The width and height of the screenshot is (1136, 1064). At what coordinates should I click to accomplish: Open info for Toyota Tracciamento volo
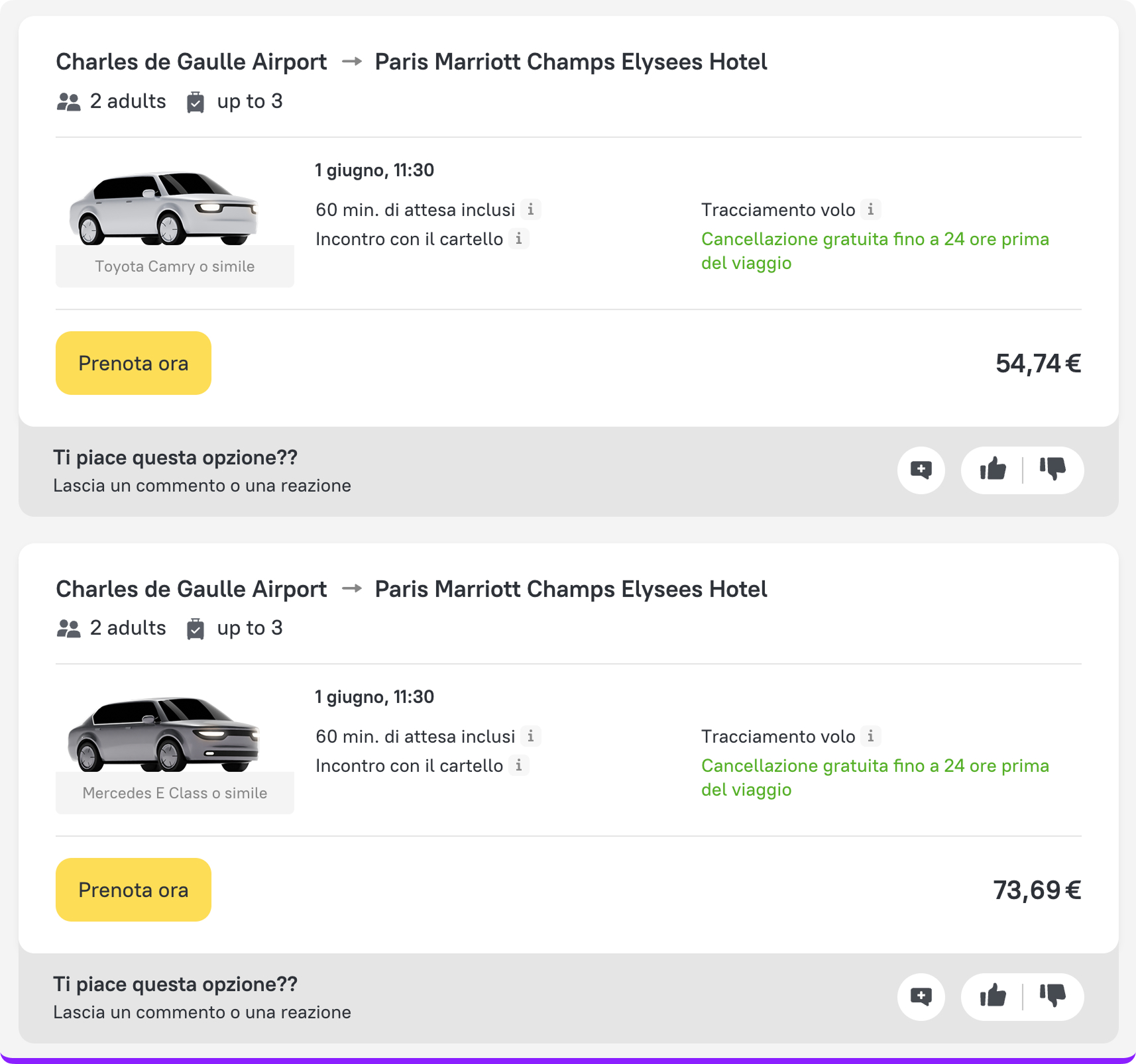click(871, 209)
